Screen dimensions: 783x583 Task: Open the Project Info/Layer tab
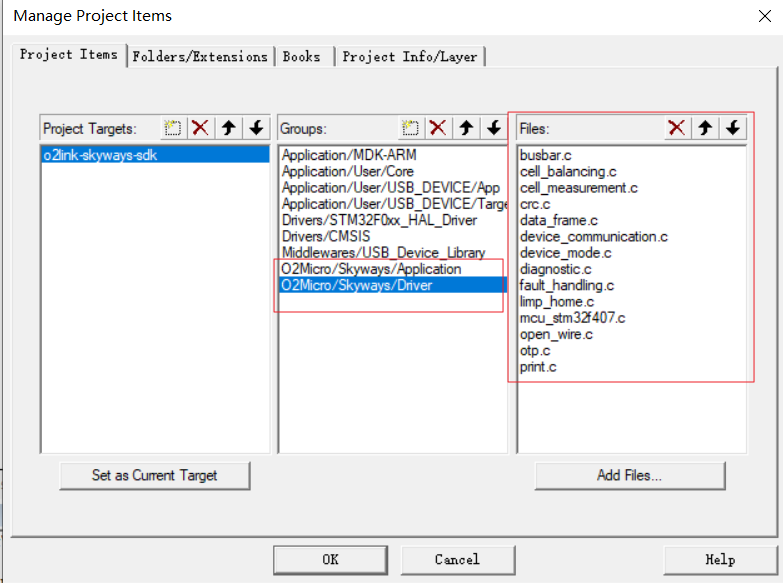(410, 56)
